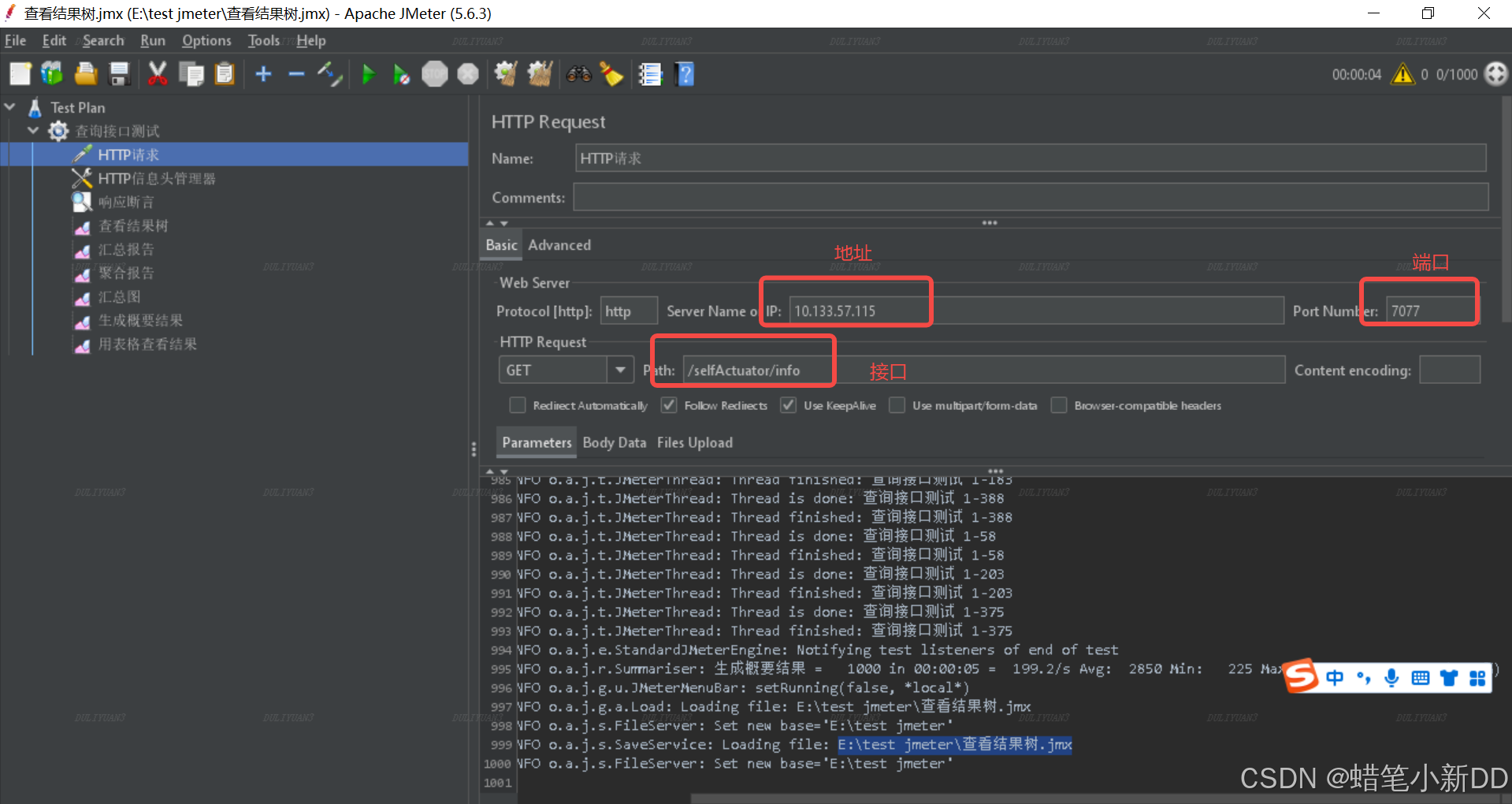Screen dimensions: 1512x804
Task: Switch to the Body Data tab
Action: [x=614, y=443]
